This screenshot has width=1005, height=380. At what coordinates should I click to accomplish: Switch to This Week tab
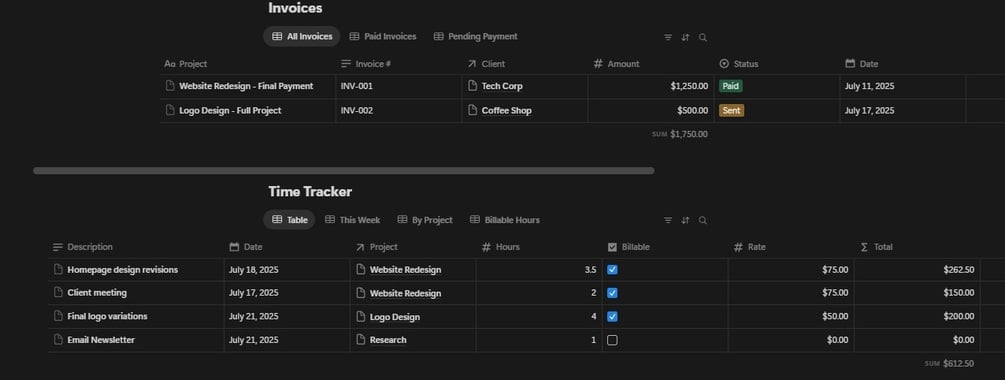click(x=353, y=220)
